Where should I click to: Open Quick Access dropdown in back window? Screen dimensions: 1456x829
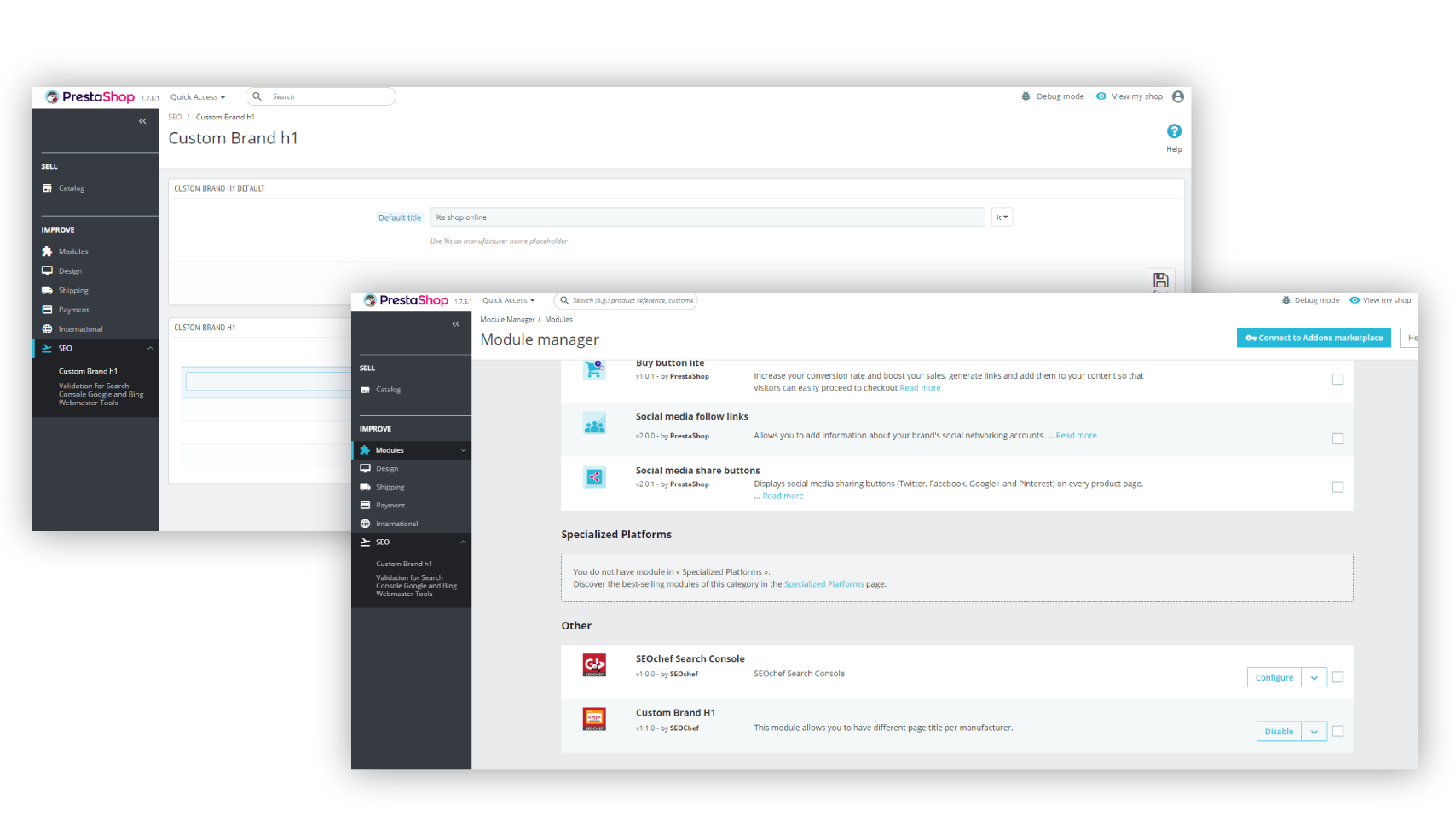click(198, 97)
